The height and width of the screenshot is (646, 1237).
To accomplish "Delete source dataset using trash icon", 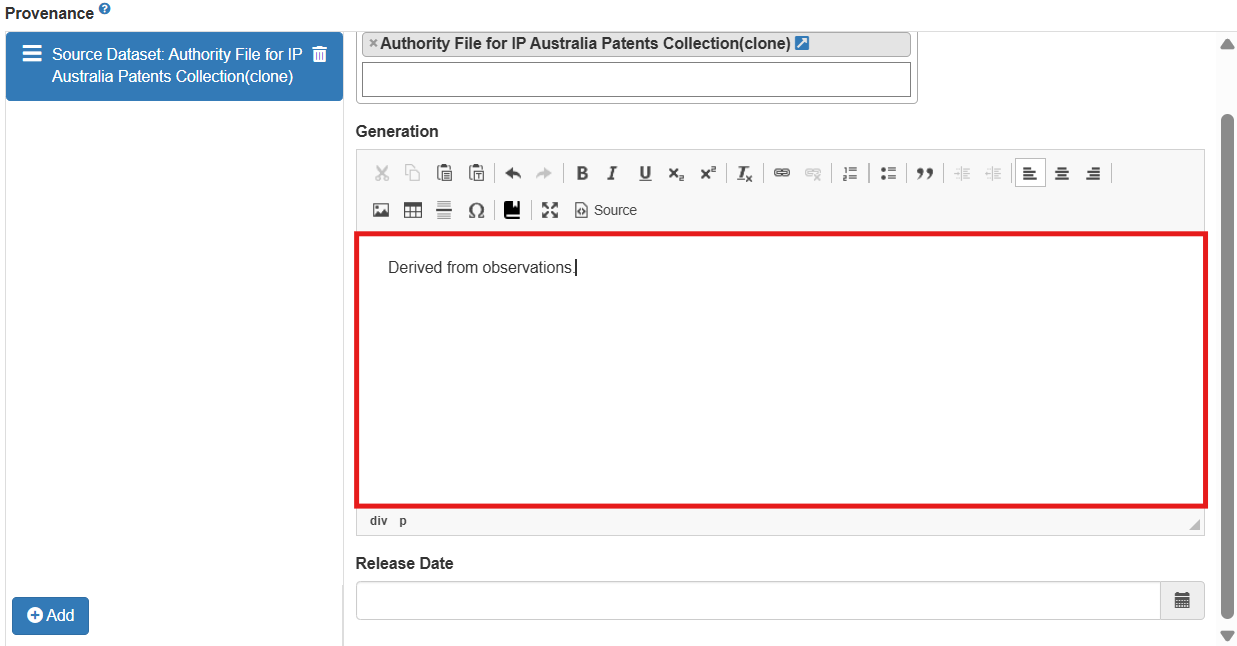I will [320, 54].
